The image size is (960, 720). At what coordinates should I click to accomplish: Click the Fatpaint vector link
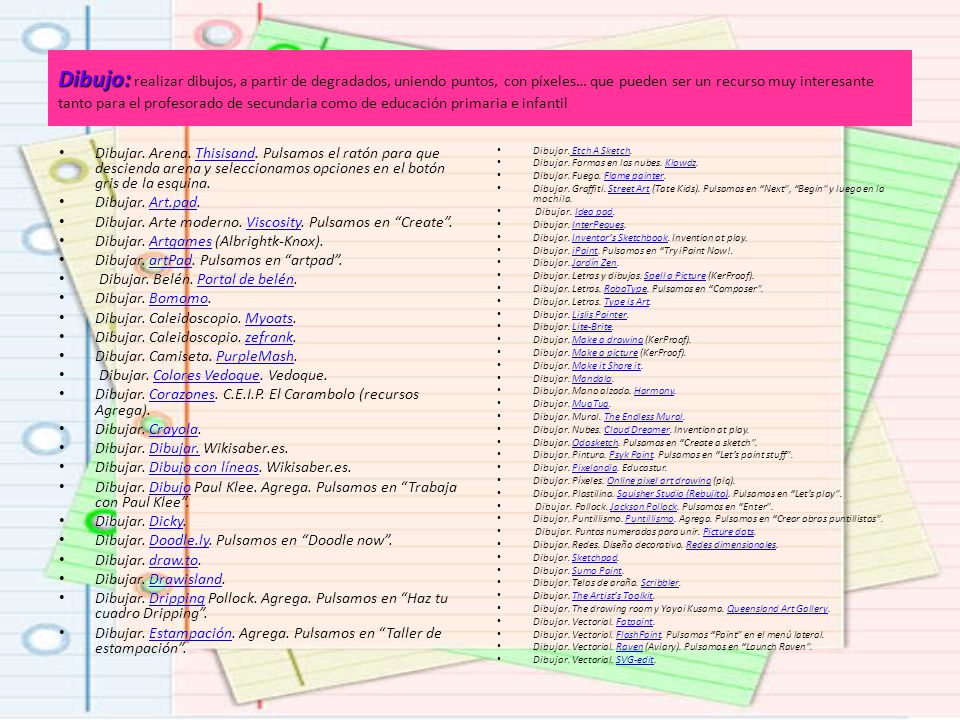coord(634,622)
